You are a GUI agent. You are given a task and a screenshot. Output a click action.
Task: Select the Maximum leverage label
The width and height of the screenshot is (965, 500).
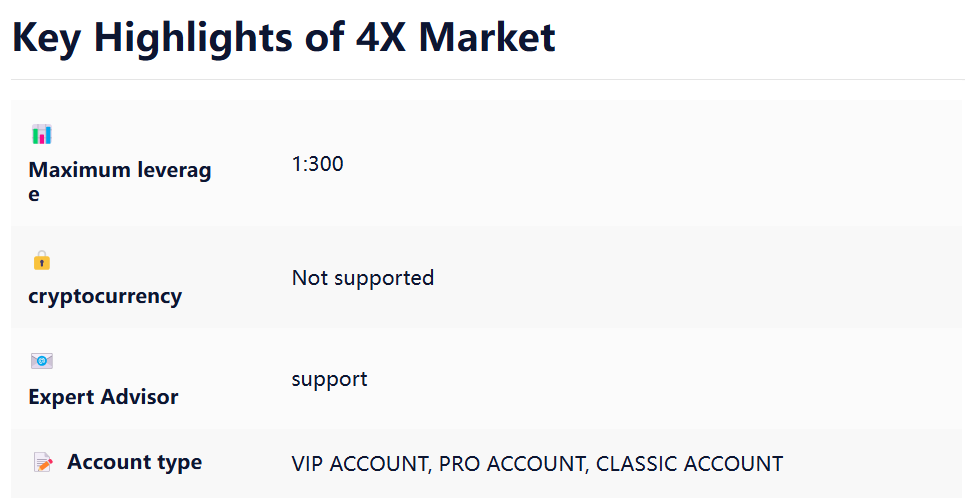point(120,182)
